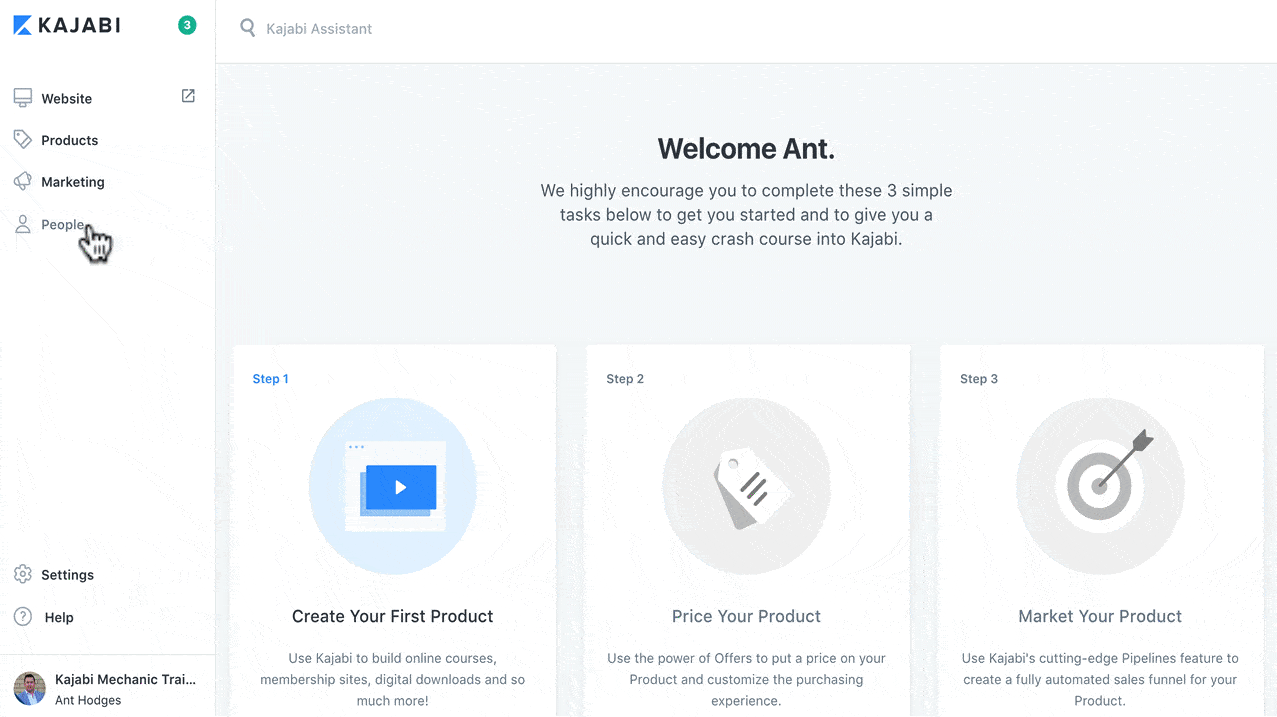Select Price Your Product heading

tap(746, 616)
